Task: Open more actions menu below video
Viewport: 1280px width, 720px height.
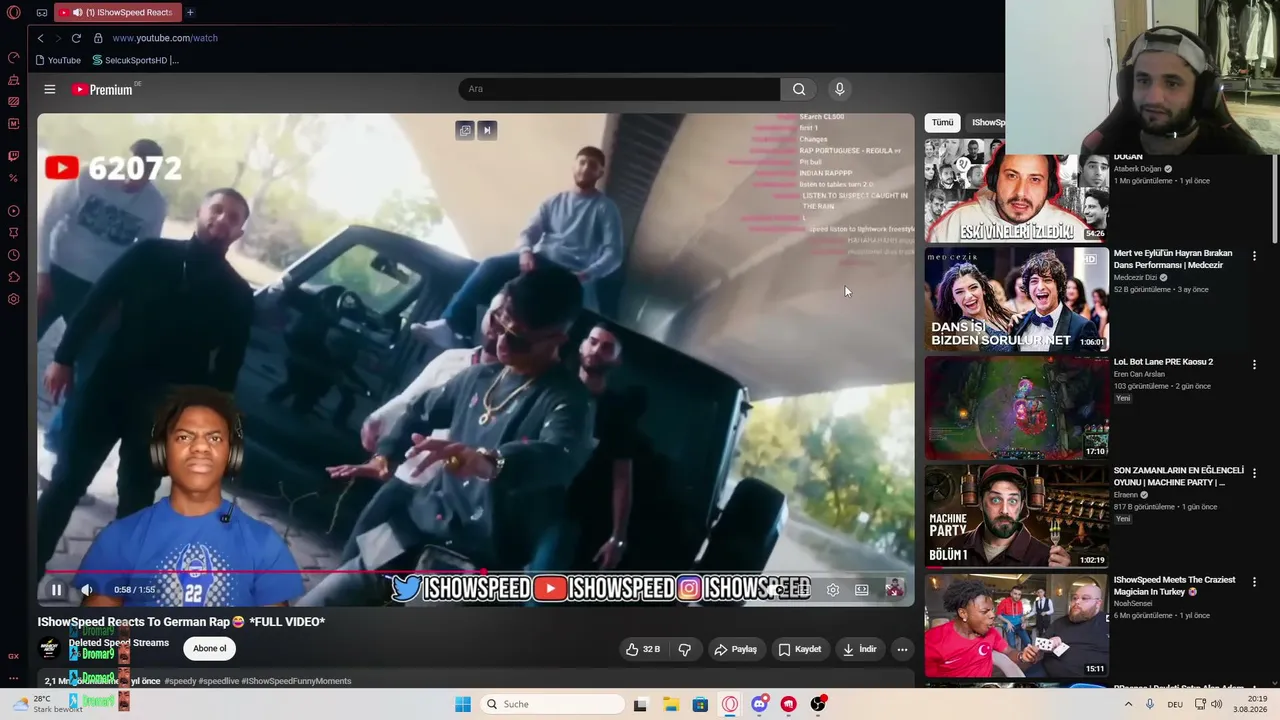Action: (x=902, y=649)
